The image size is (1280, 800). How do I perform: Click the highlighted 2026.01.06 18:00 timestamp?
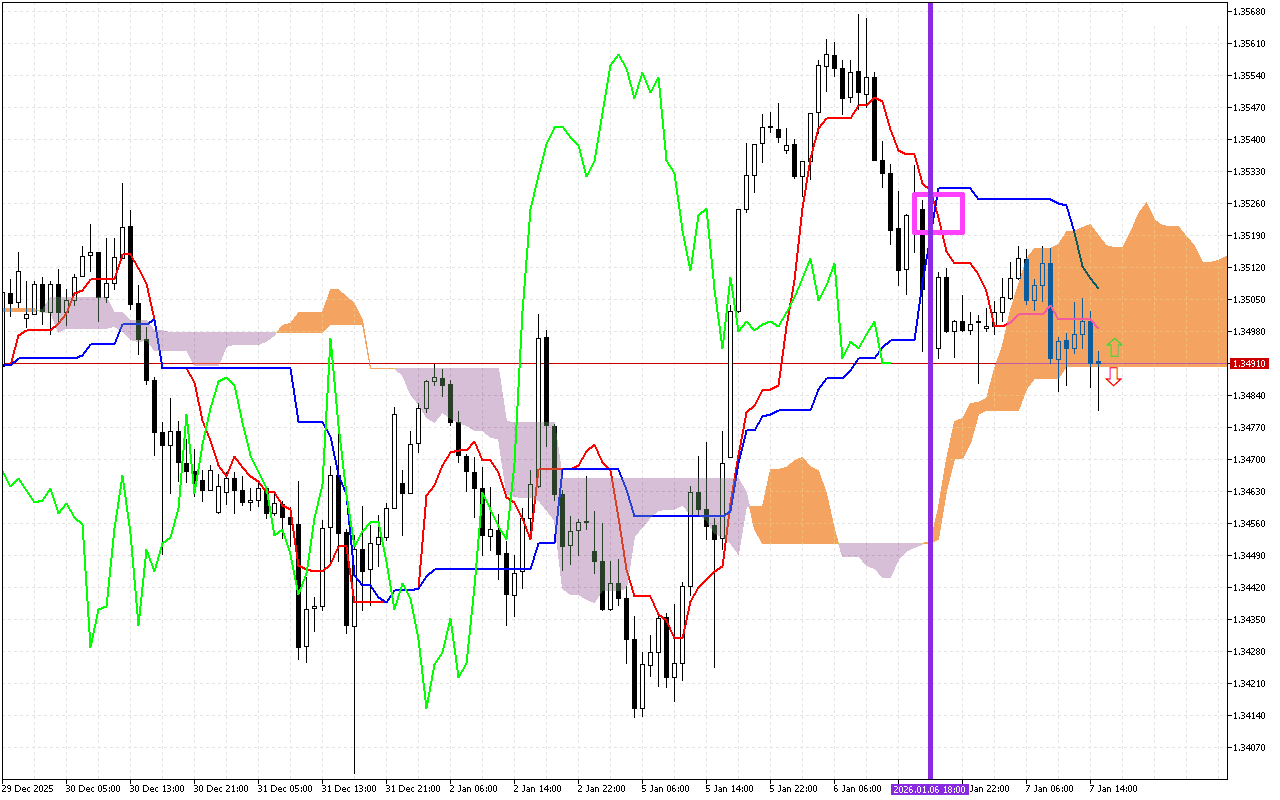930,788
